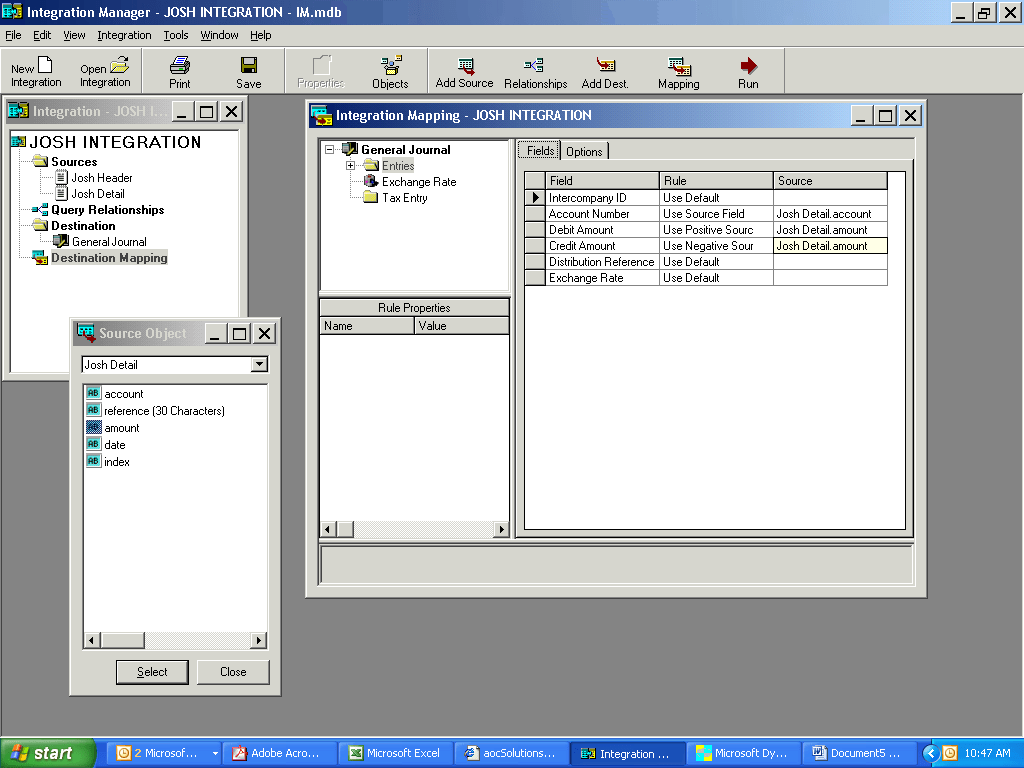Open the Relationships tool
Image resolution: width=1024 pixels, height=768 pixels.
[x=535, y=70]
